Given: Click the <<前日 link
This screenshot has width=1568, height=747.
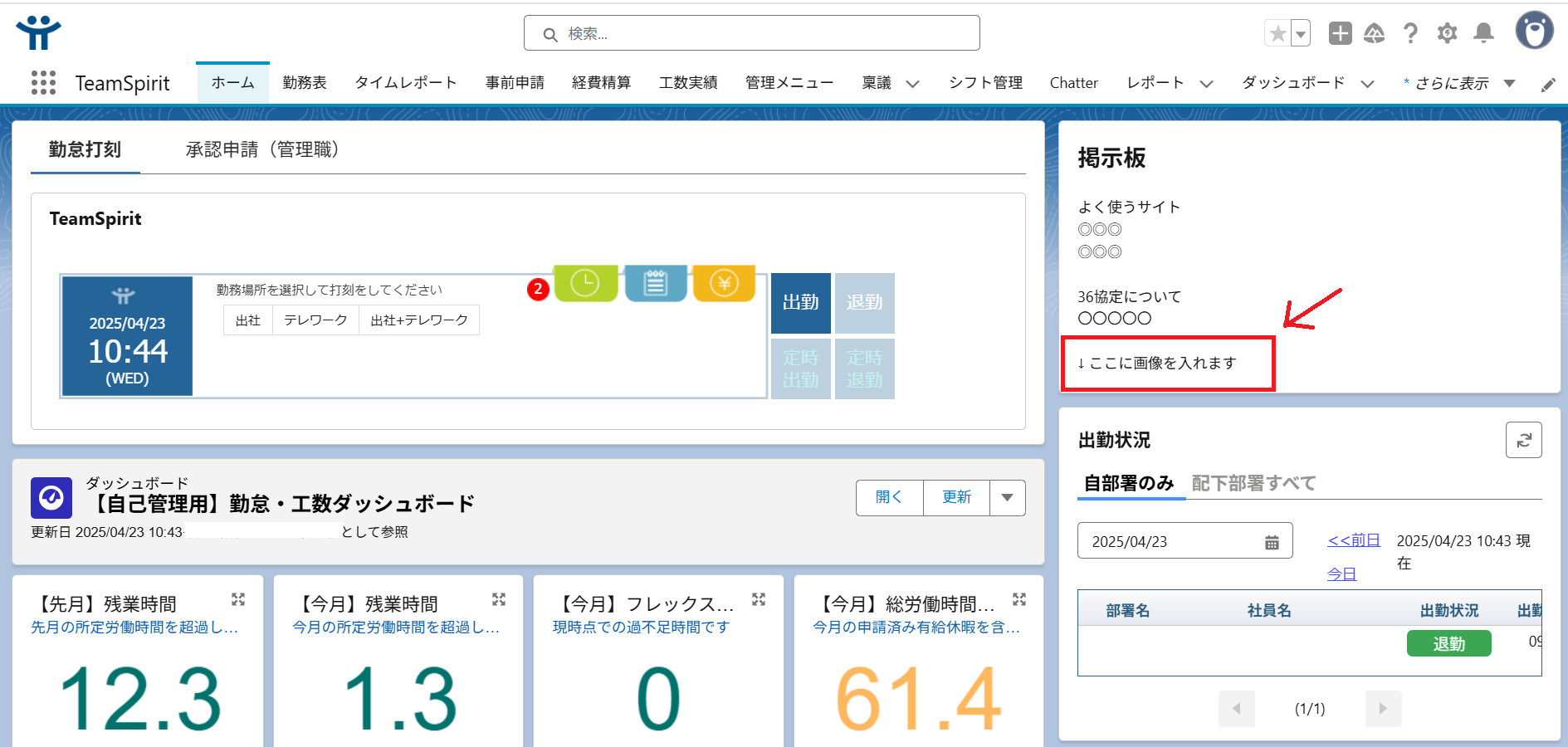Looking at the screenshot, I should pos(1354,540).
